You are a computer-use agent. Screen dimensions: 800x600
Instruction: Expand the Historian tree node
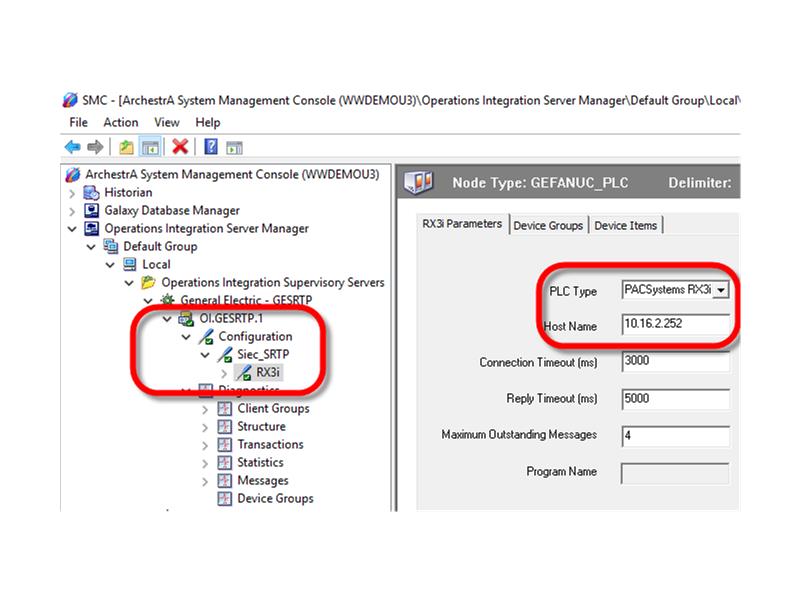(72, 193)
